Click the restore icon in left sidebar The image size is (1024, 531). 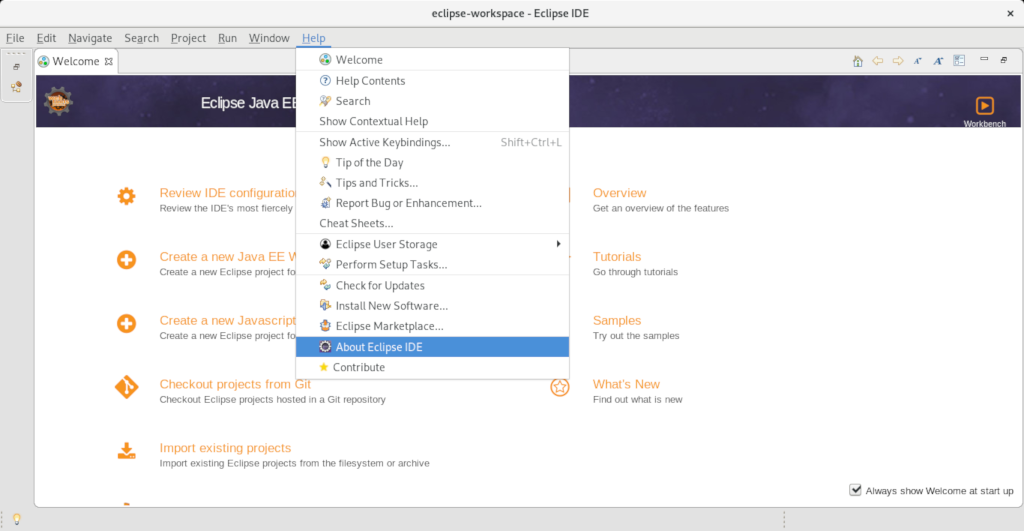[x=16, y=67]
